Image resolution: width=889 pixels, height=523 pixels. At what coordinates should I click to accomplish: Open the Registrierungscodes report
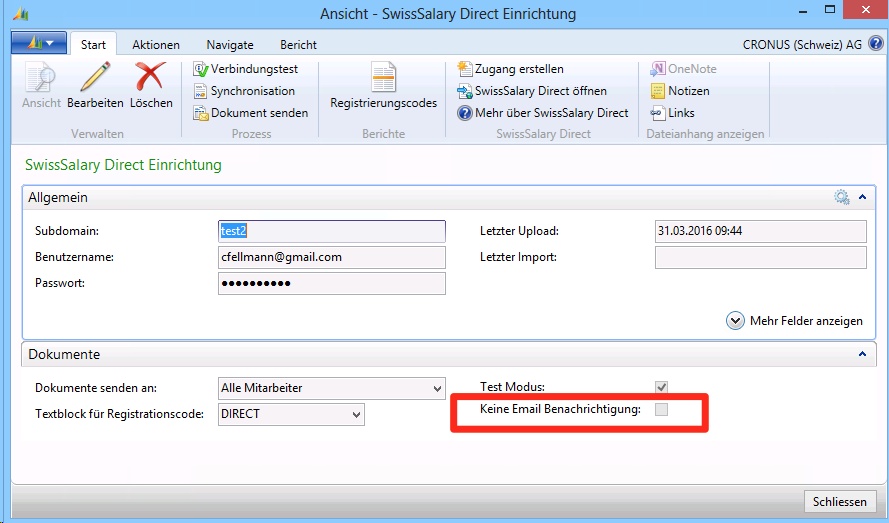tap(383, 85)
